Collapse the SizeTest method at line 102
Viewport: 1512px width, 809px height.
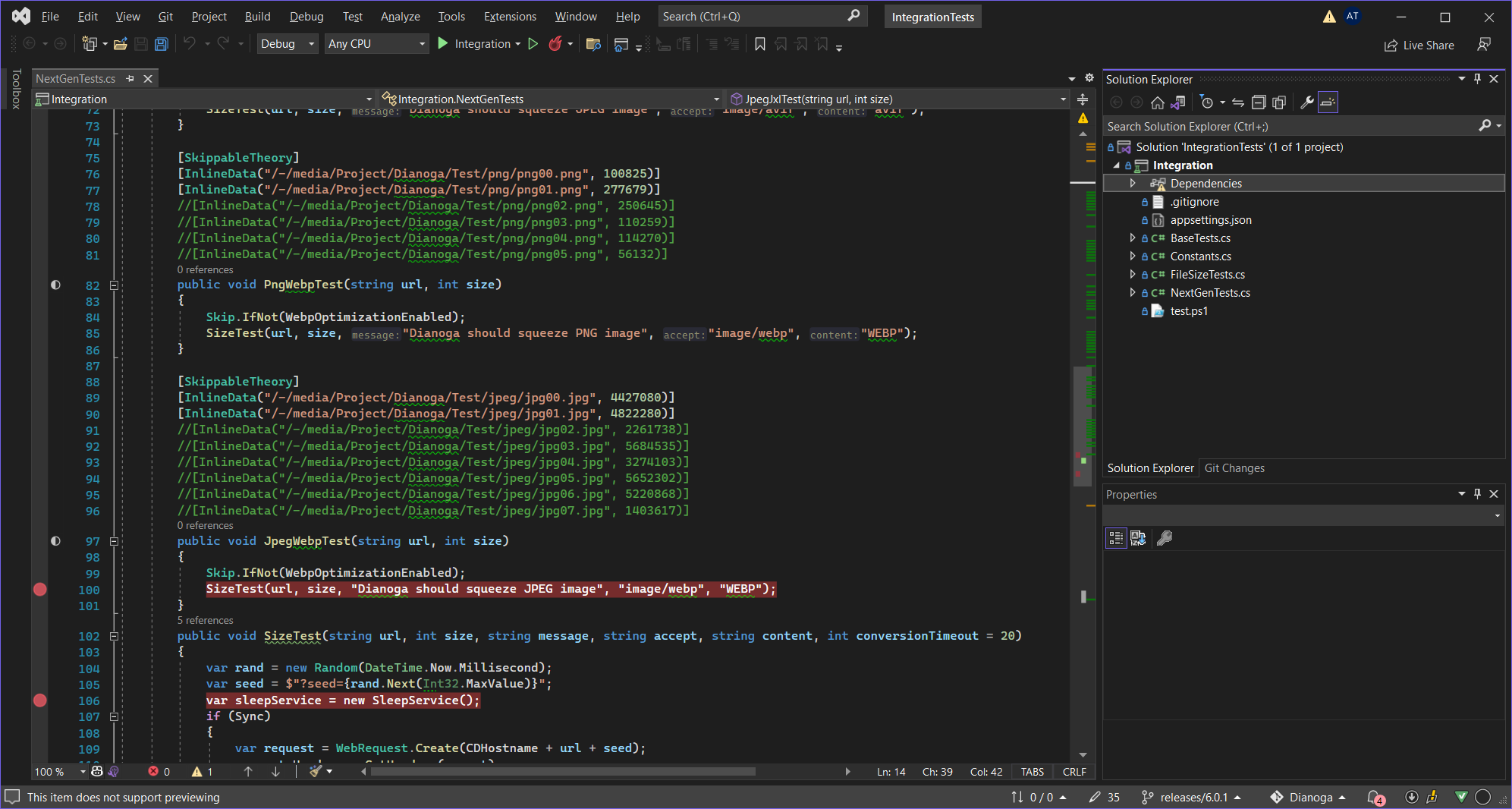click(x=114, y=636)
